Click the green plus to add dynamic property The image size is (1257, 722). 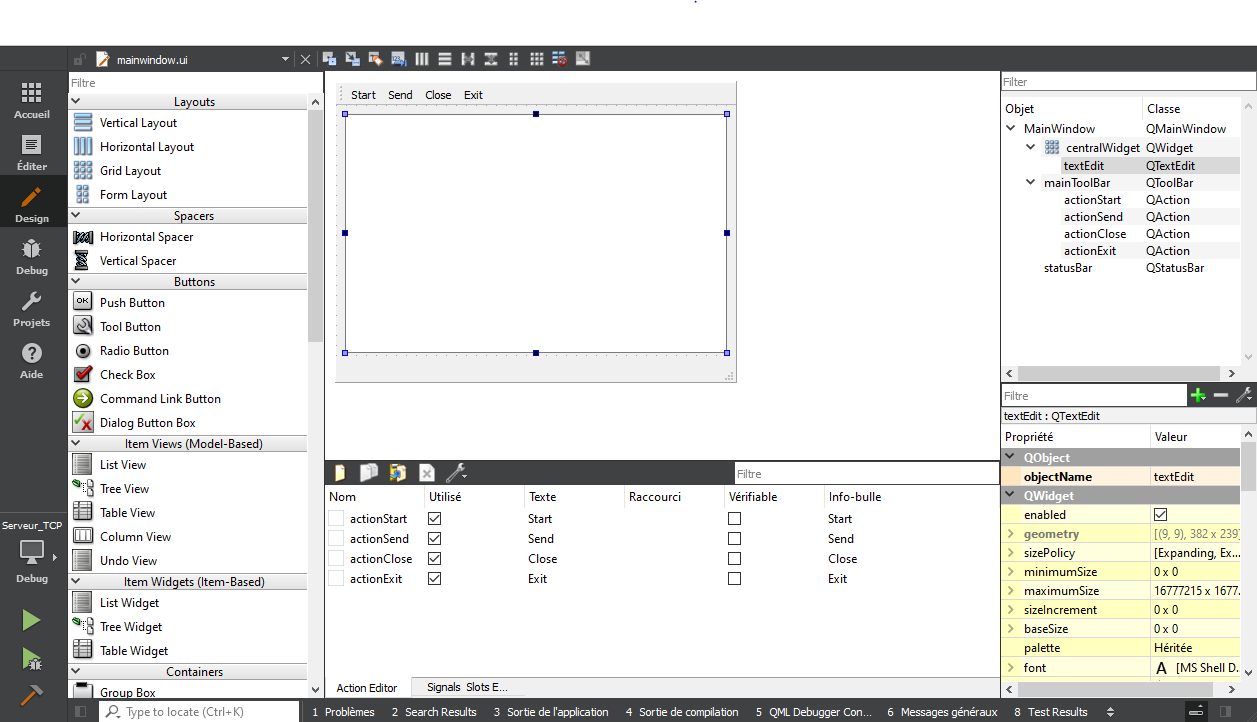[1199, 394]
